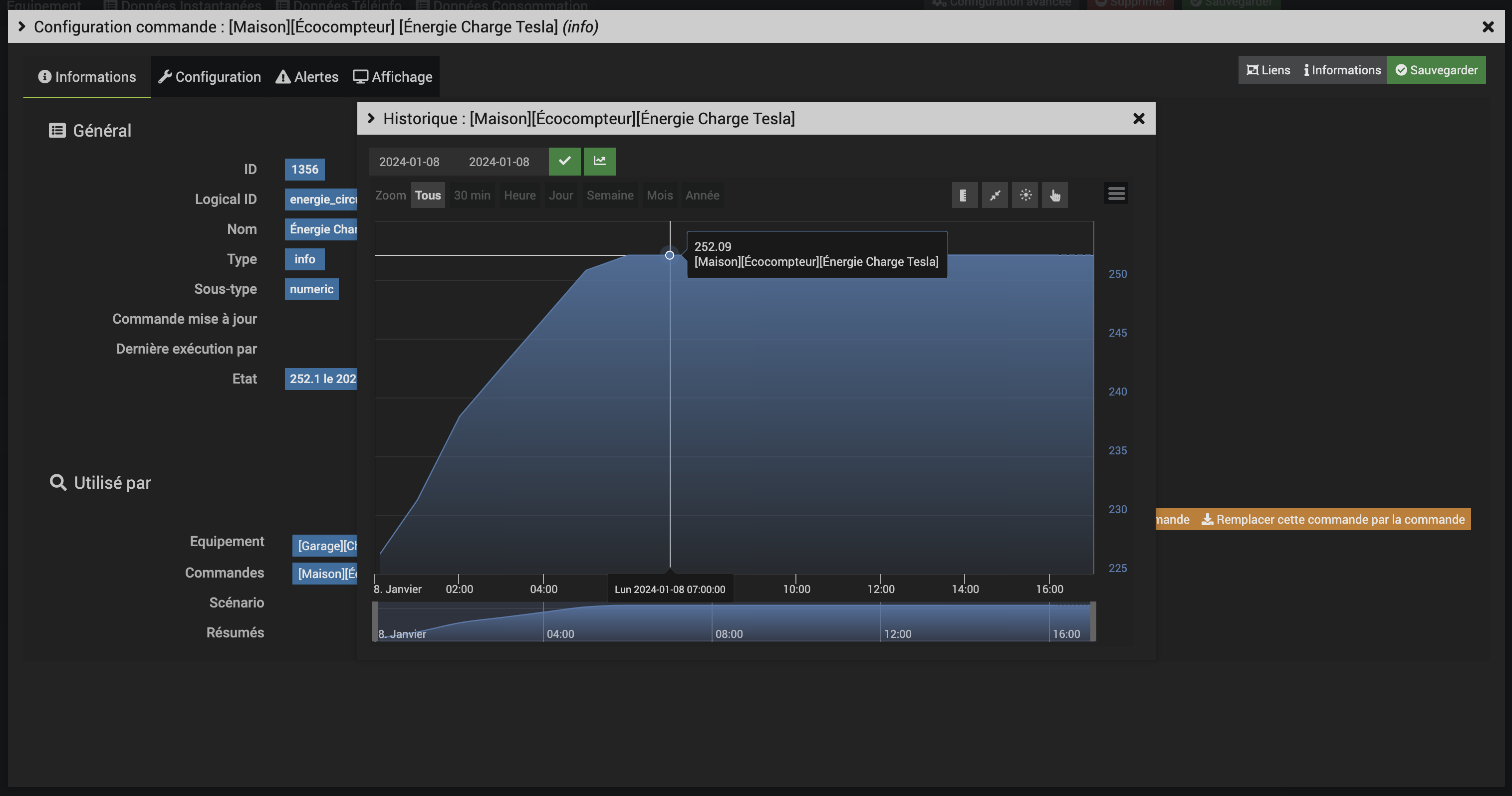Select the Tous zoom range

click(x=428, y=196)
